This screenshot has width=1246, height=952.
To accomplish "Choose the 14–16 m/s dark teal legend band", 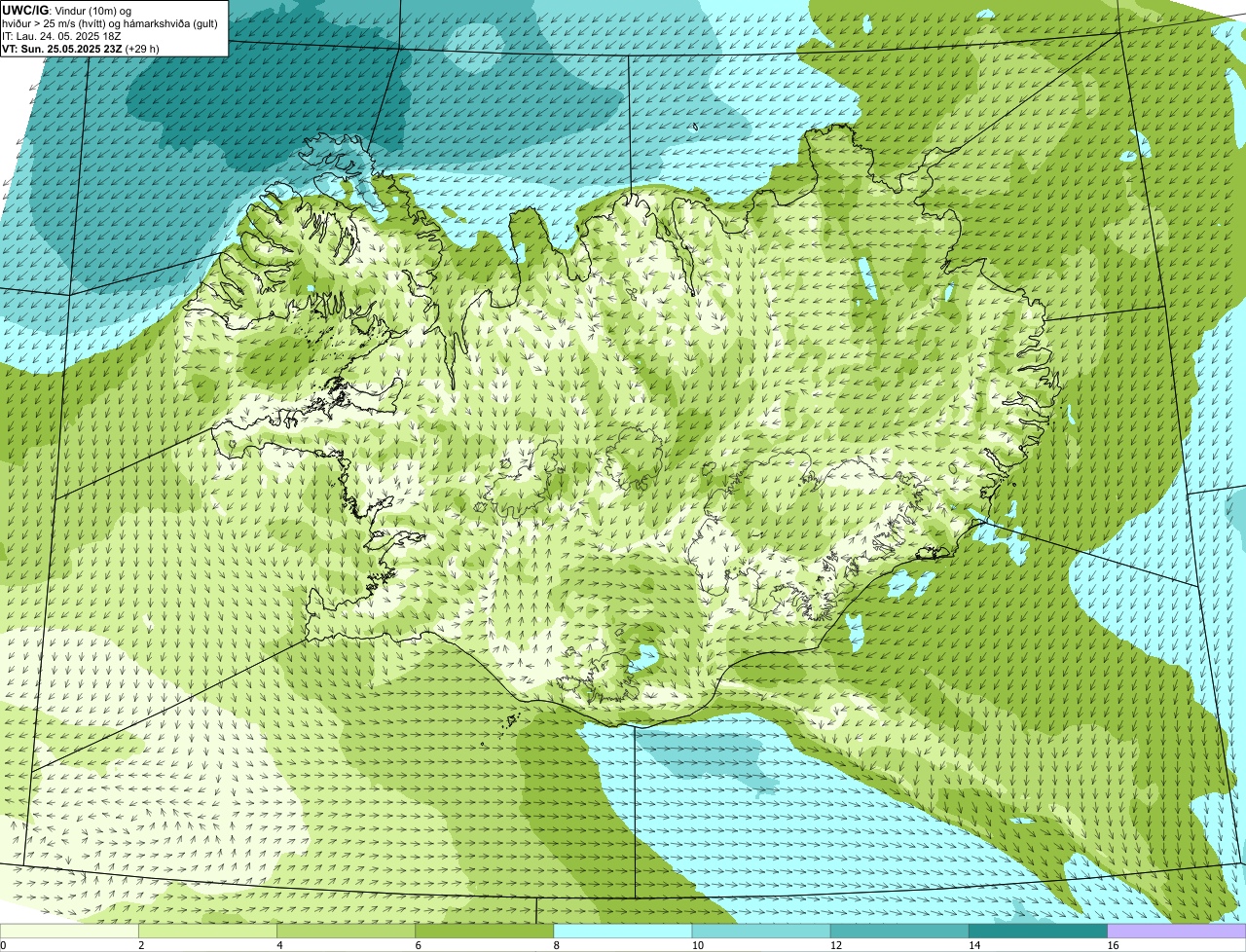I will tap(1039, 932).
